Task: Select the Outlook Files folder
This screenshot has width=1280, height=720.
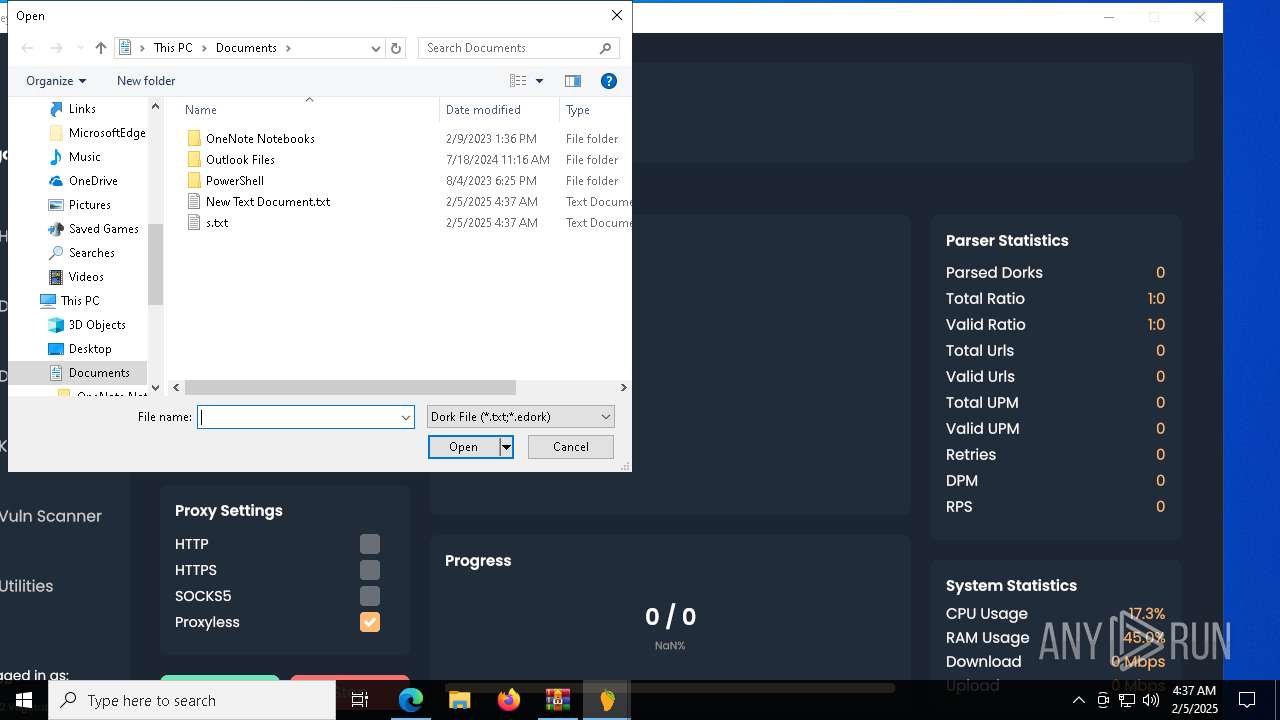Action: pyautogui.click(x=240, y=160)
